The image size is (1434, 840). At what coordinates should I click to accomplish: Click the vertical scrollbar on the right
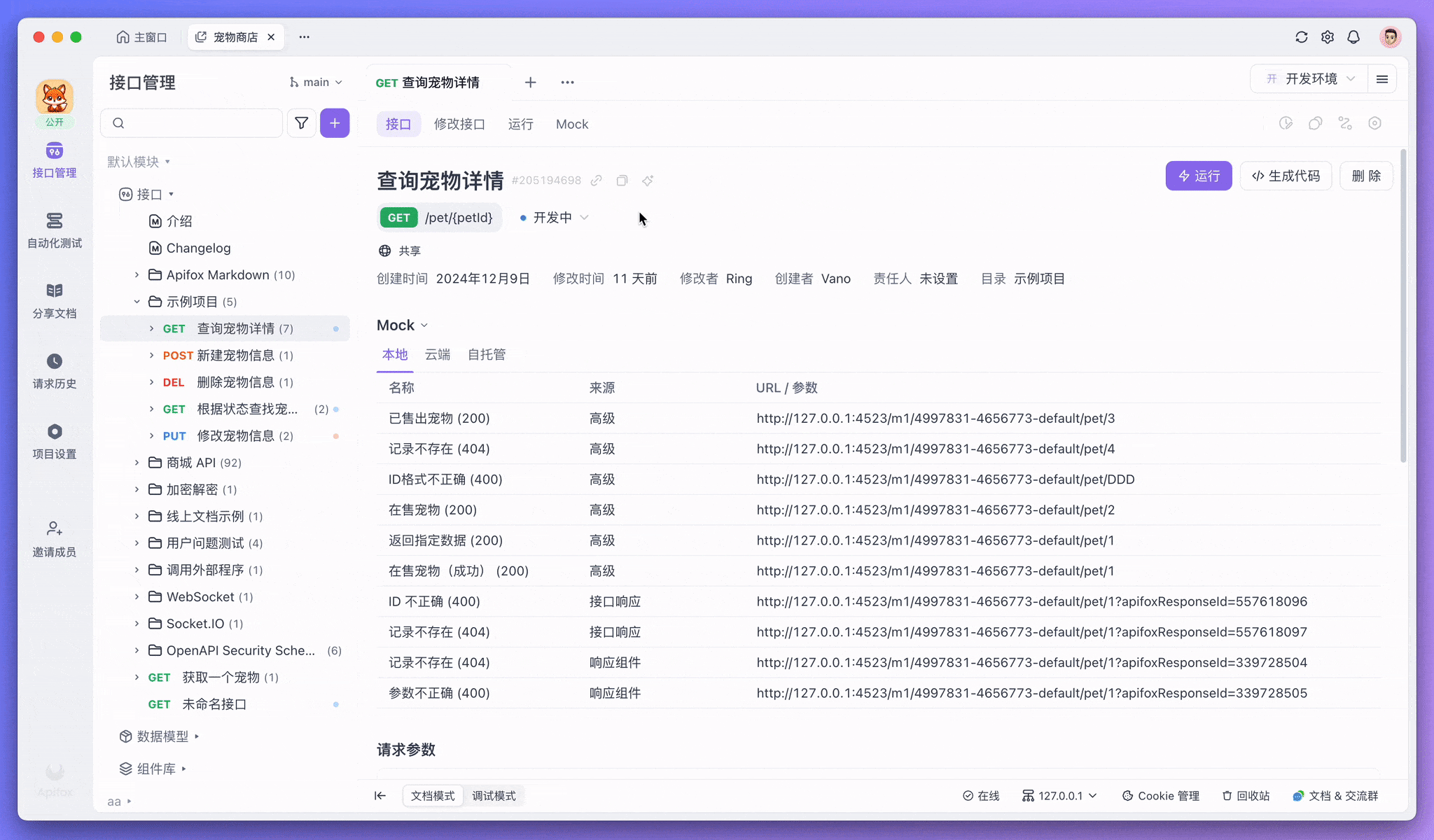(x=1402, y=305)
